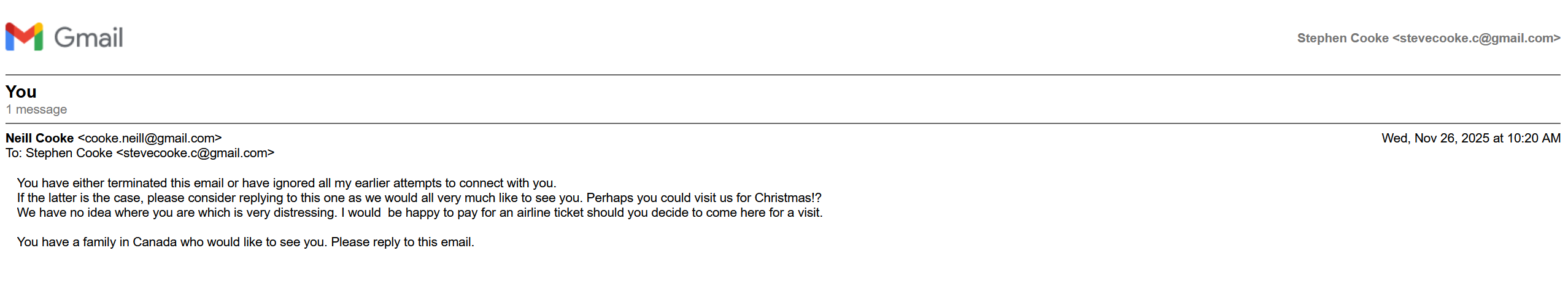Click the email subject "You"
This screenshot has width=1568, height=296.
click(x=21, y=92)
